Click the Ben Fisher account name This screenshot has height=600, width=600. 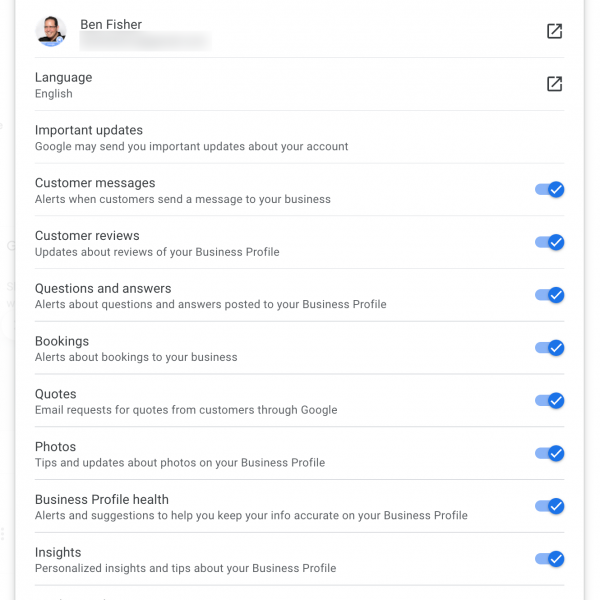(111, 24)
